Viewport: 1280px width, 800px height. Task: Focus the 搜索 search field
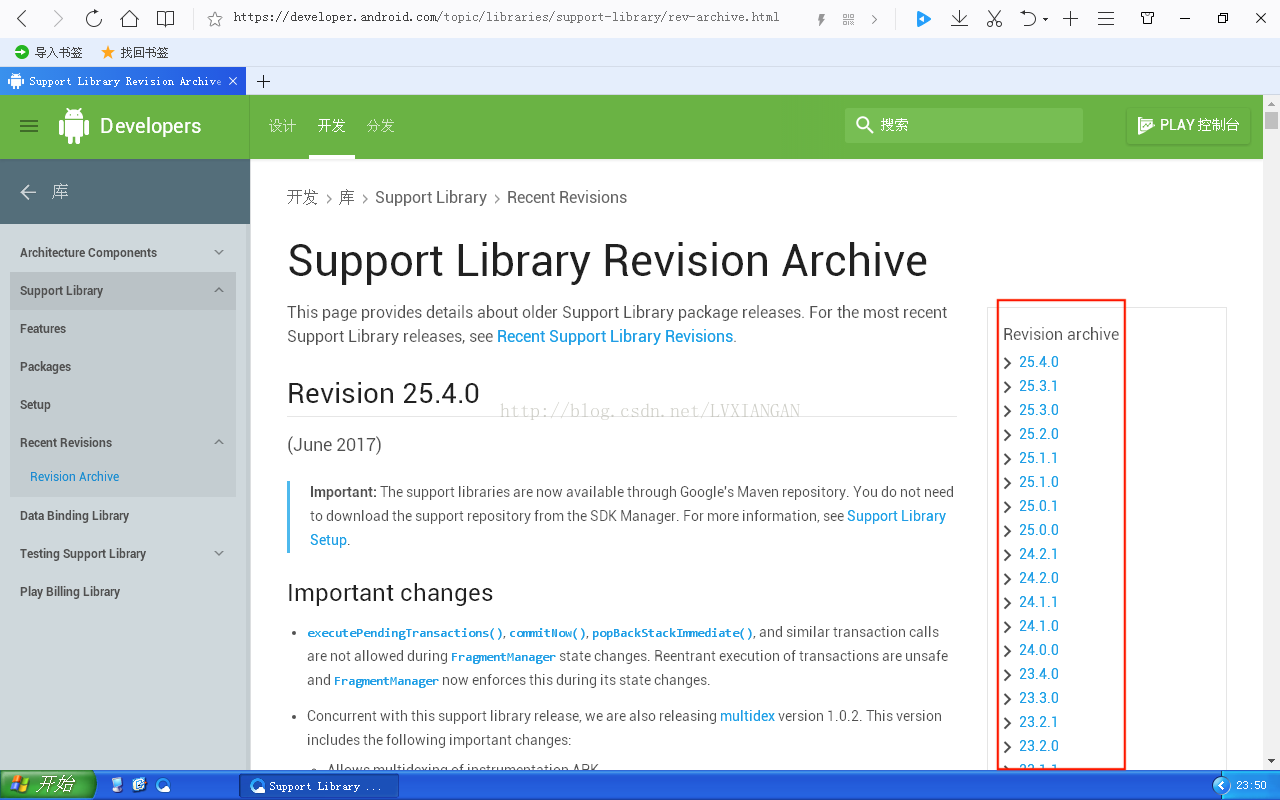coord(964,125)
